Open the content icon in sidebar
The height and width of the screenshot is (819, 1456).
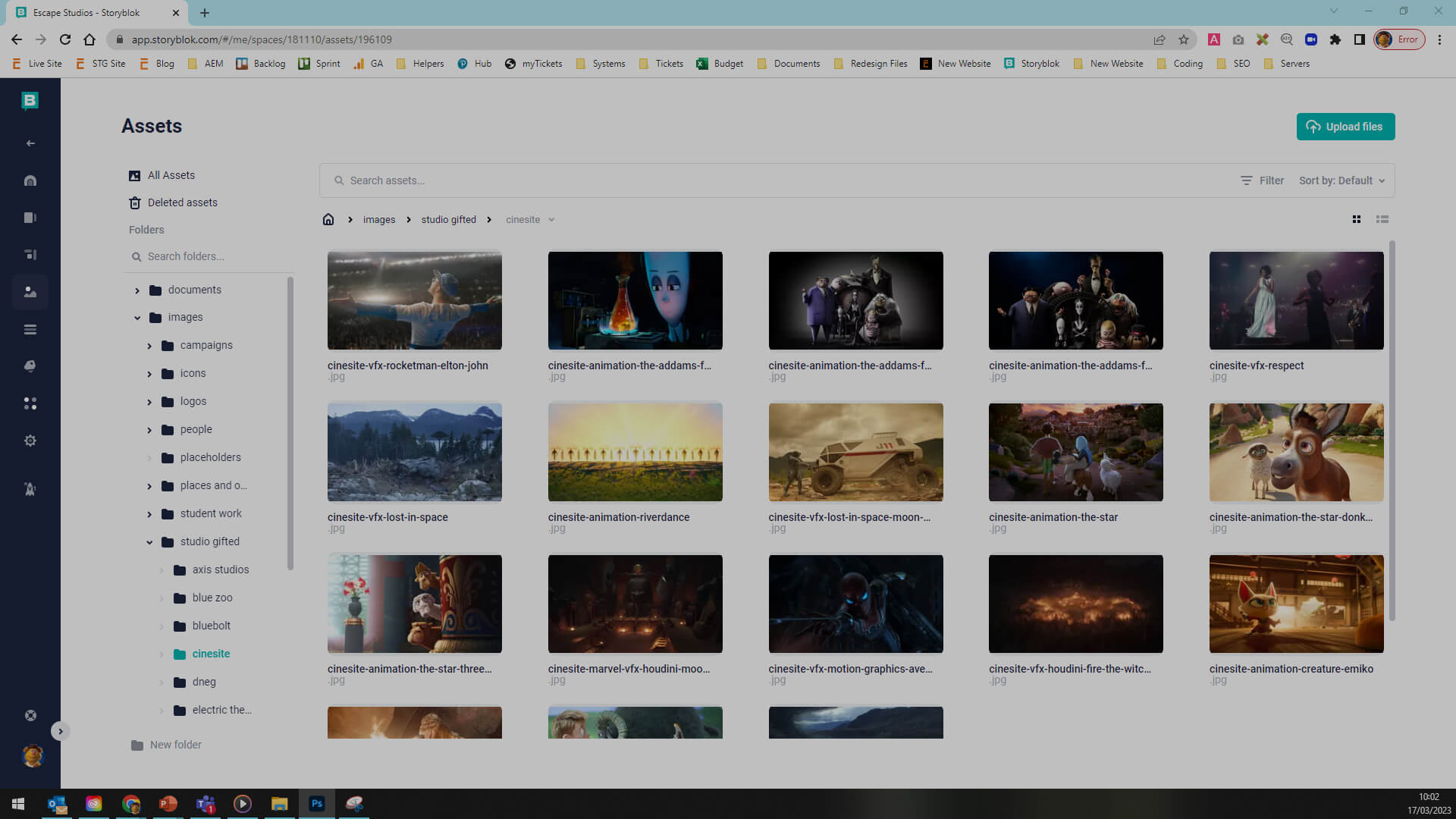point(30,218)
